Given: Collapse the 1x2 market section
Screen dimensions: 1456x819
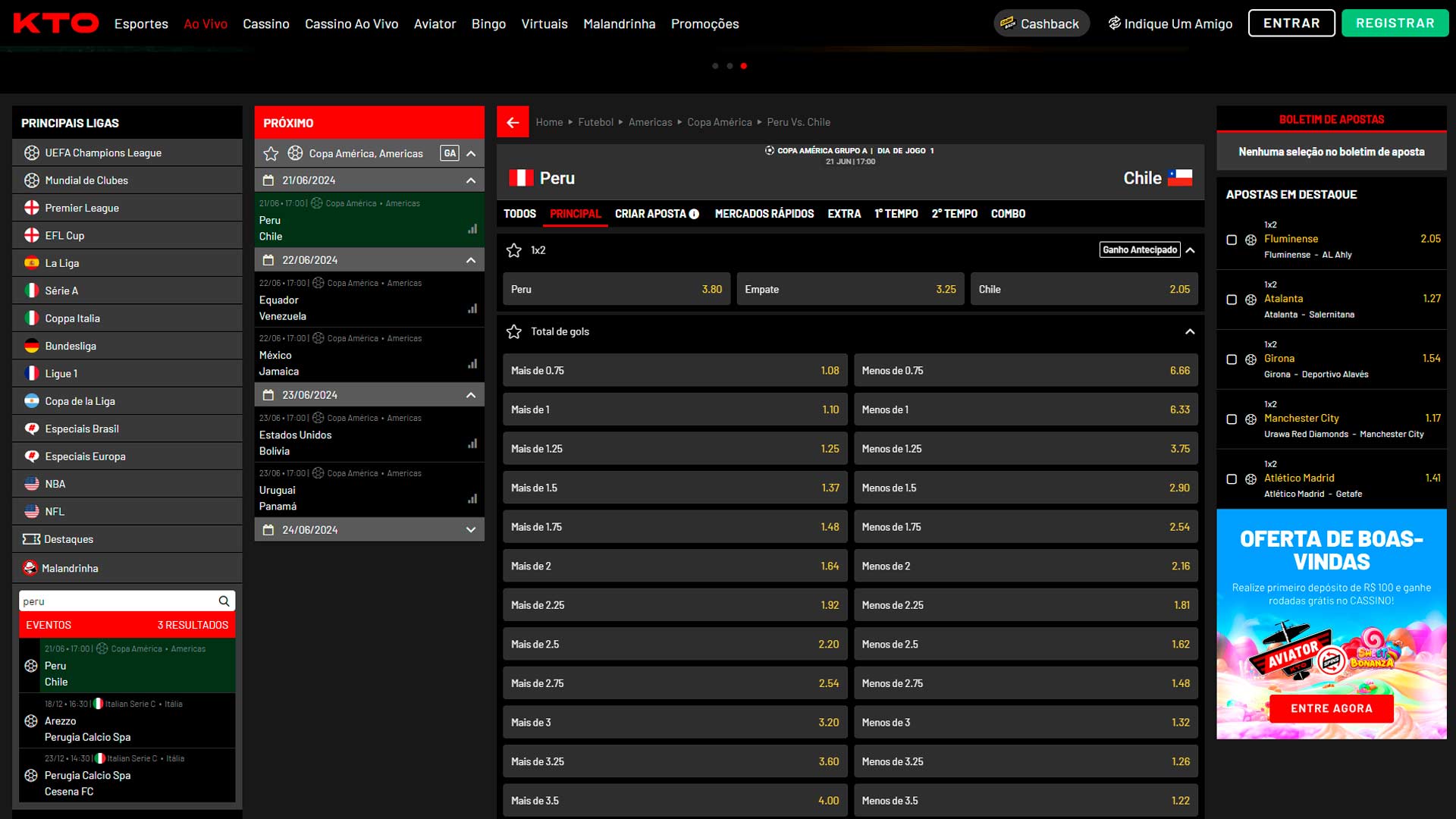Looking at the screenshot, I should 1190,250.
